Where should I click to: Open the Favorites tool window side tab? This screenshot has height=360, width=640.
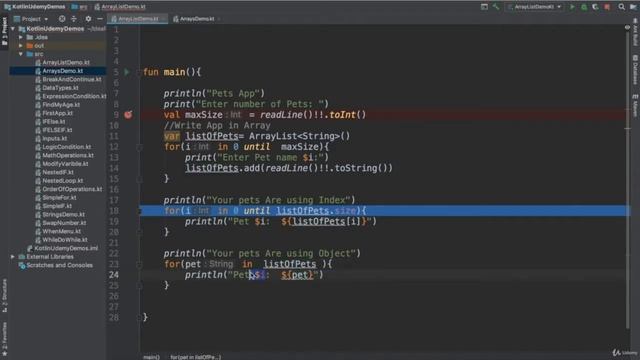click(x=4, y=339)
